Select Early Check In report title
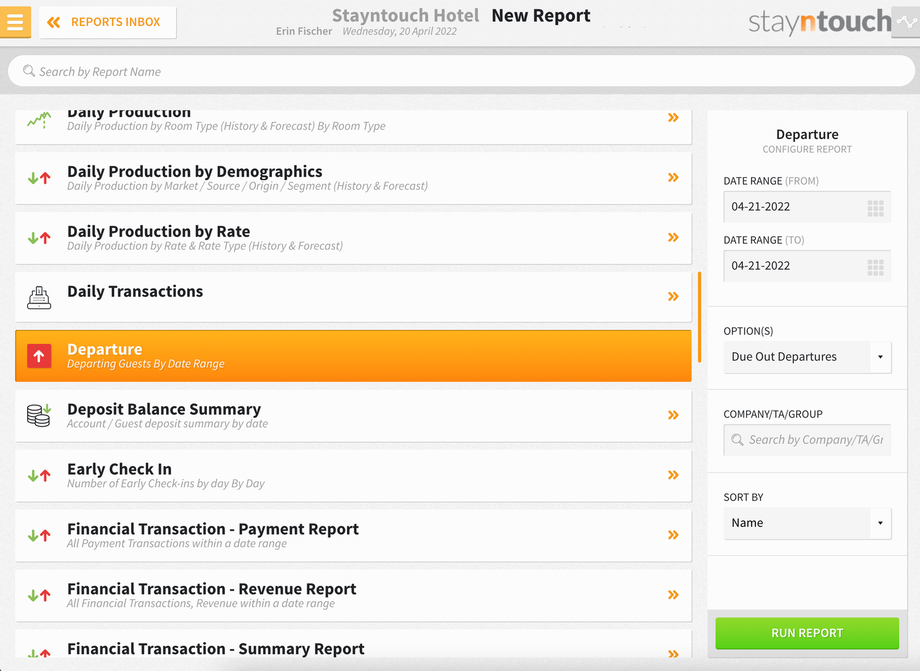The width and height of the screenshot is (920, 671). click(119, 469)
